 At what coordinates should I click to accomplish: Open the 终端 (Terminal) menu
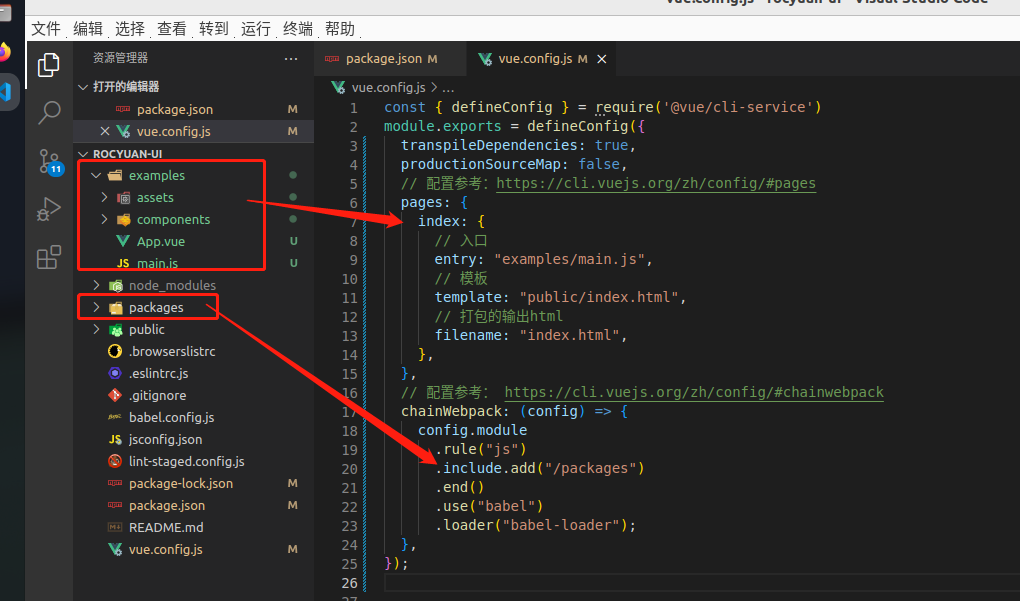tap(298, 29)
